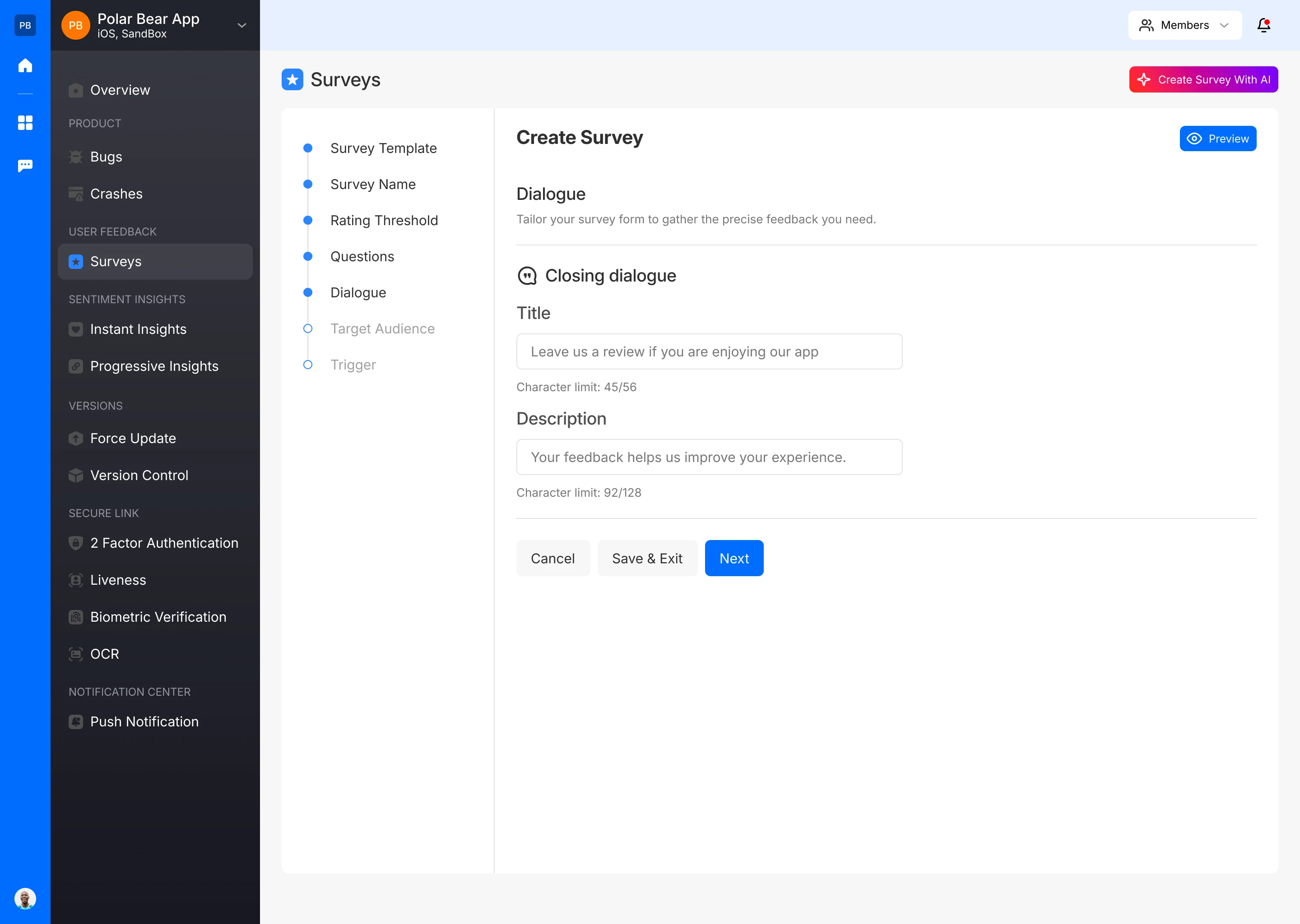Click the closing dialogue Title input field

click(x=709, y=351)
